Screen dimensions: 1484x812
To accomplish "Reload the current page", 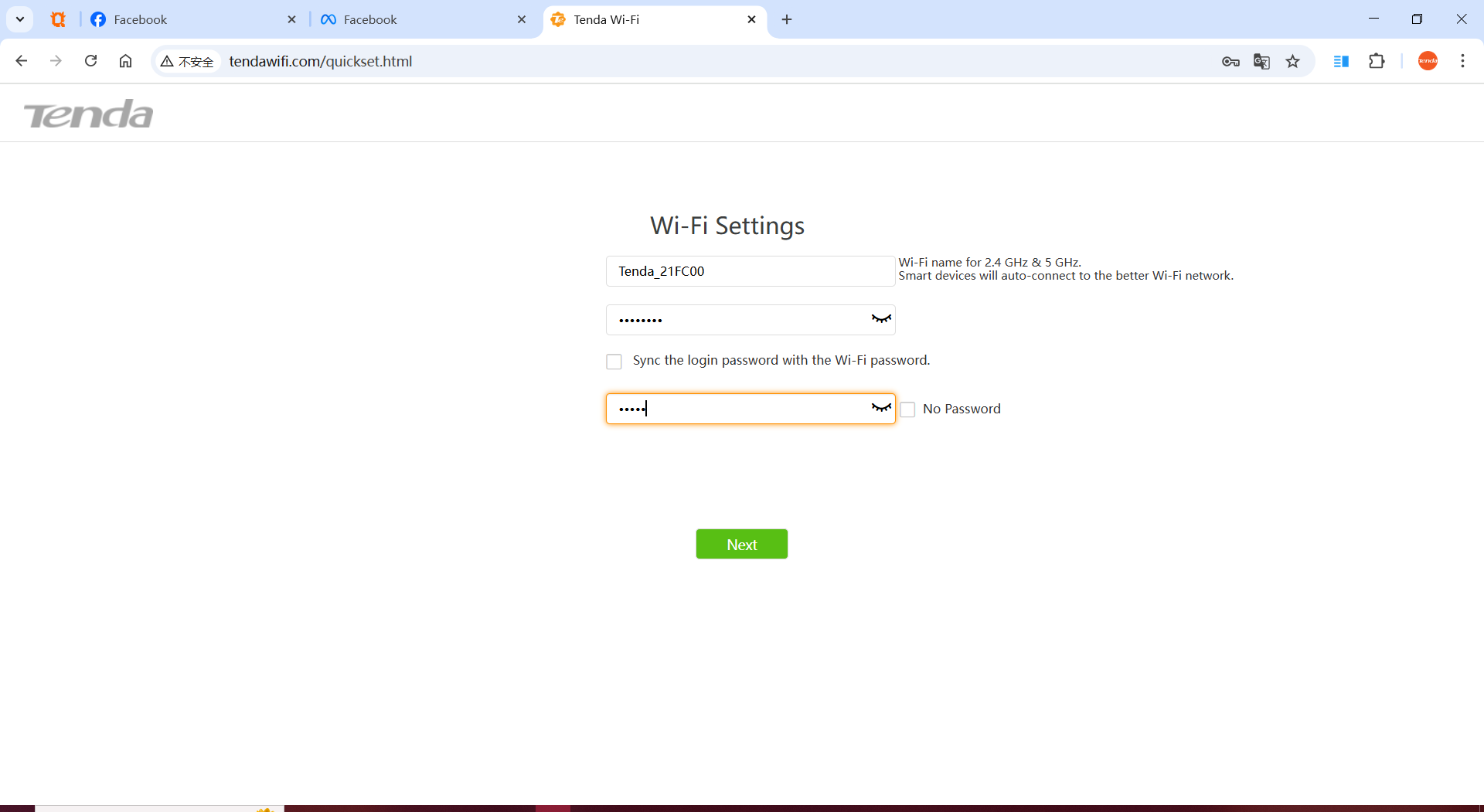I will click(x=90, y=61).
